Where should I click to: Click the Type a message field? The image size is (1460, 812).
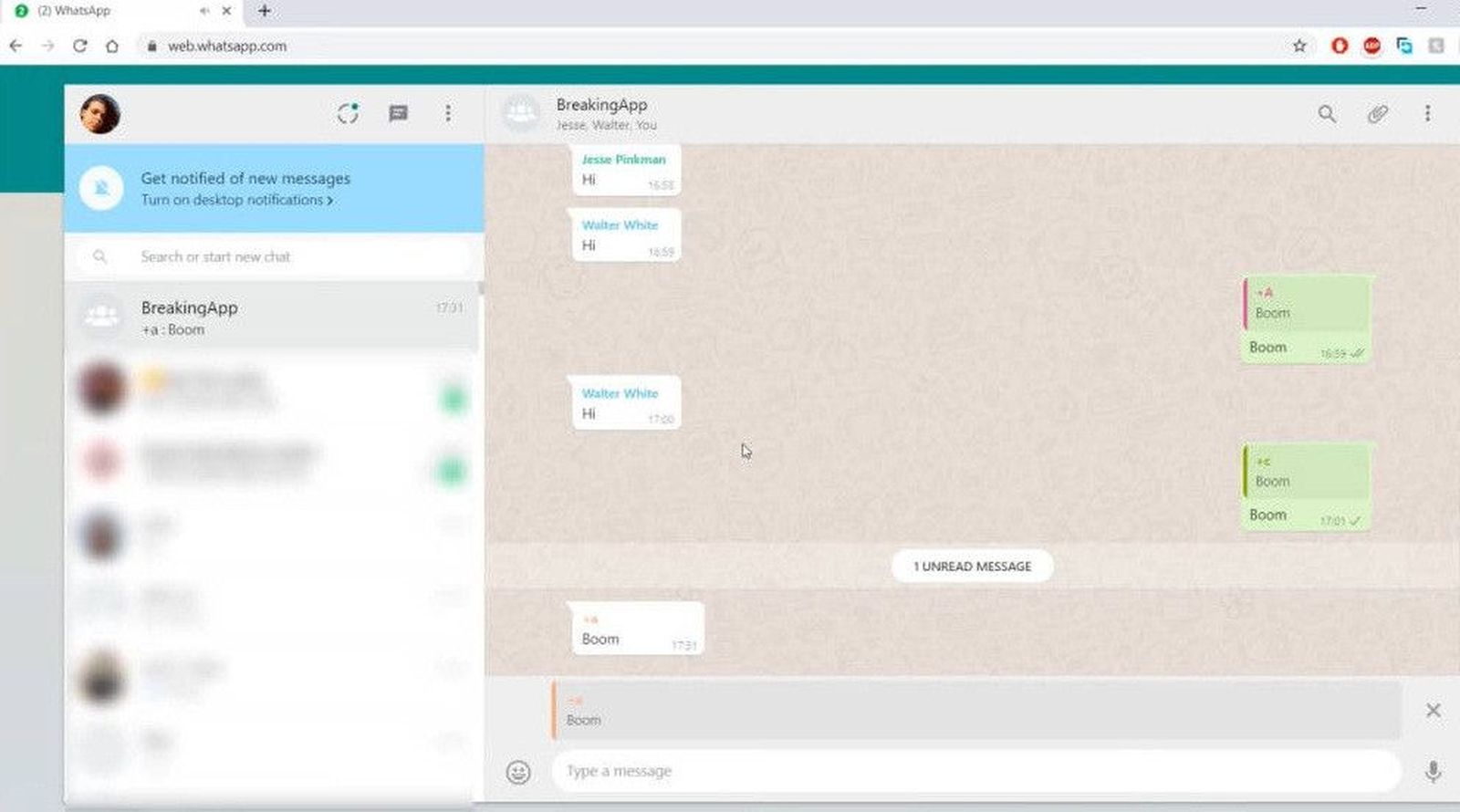click(x=975, y=772)
